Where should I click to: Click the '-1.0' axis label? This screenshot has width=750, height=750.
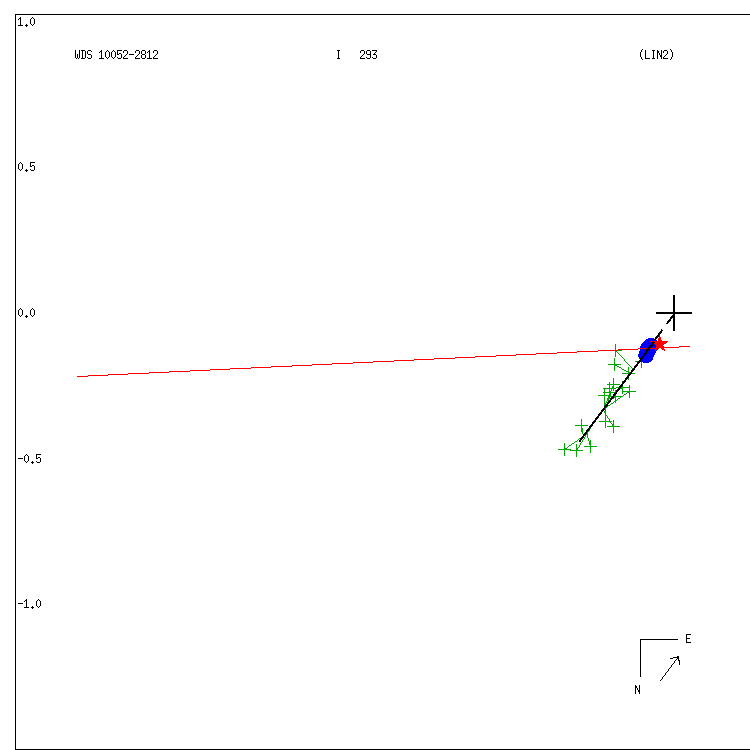coord(29,604)
